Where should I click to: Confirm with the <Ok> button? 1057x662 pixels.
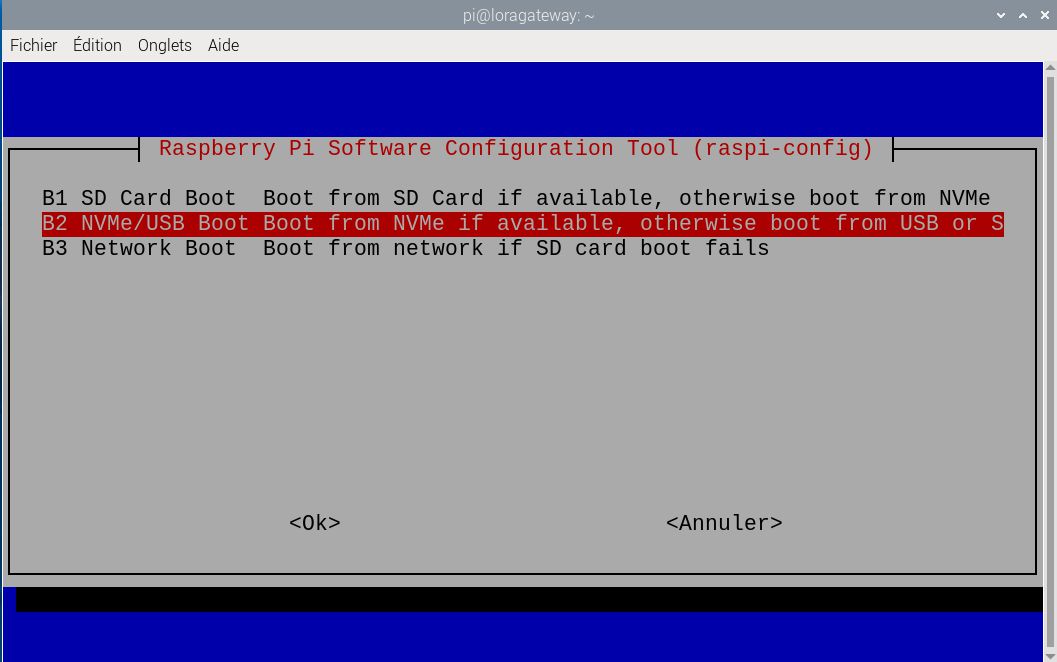315,523
